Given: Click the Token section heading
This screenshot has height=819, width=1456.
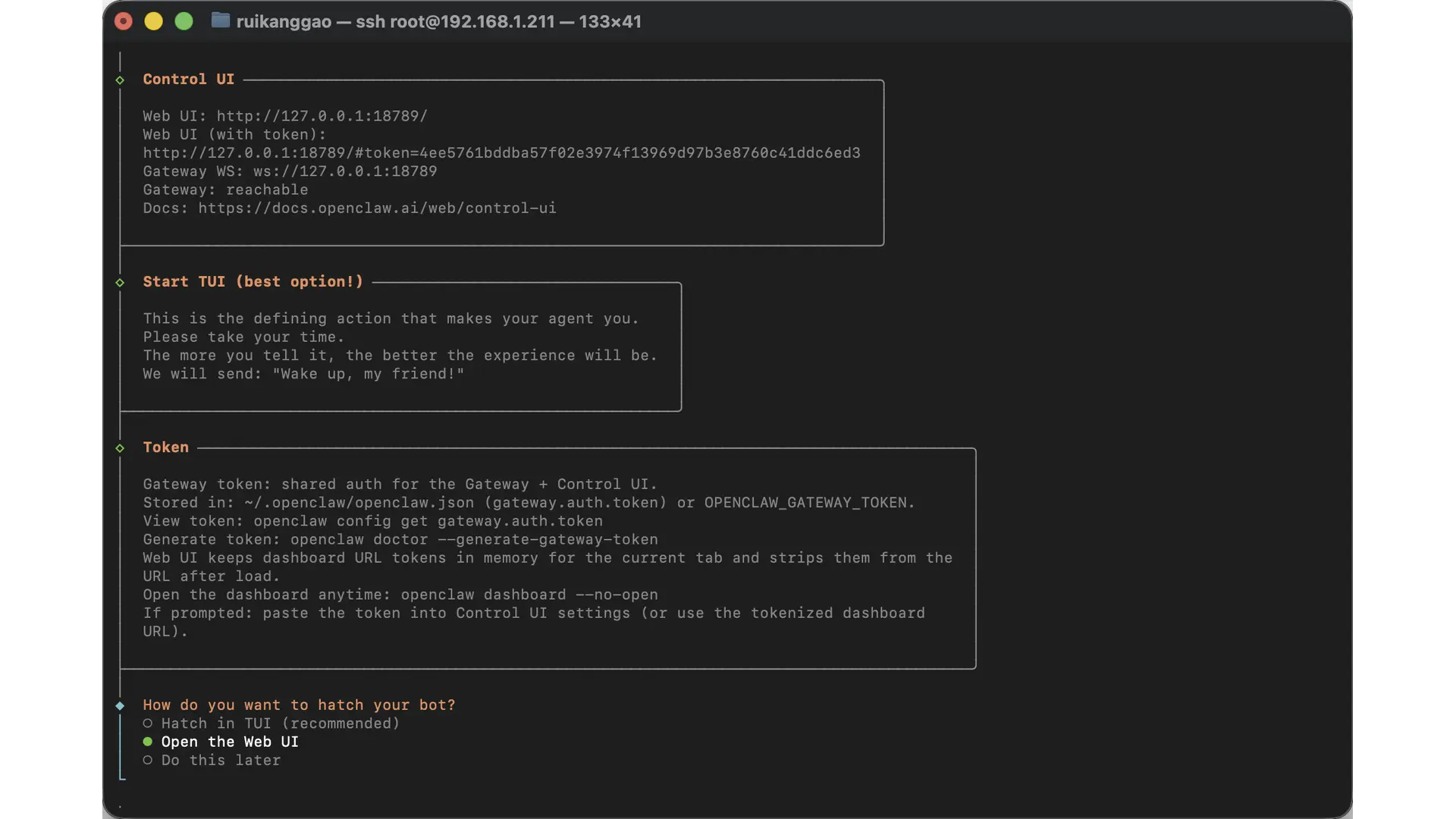Looking at the screenshot, I should 165,447.
